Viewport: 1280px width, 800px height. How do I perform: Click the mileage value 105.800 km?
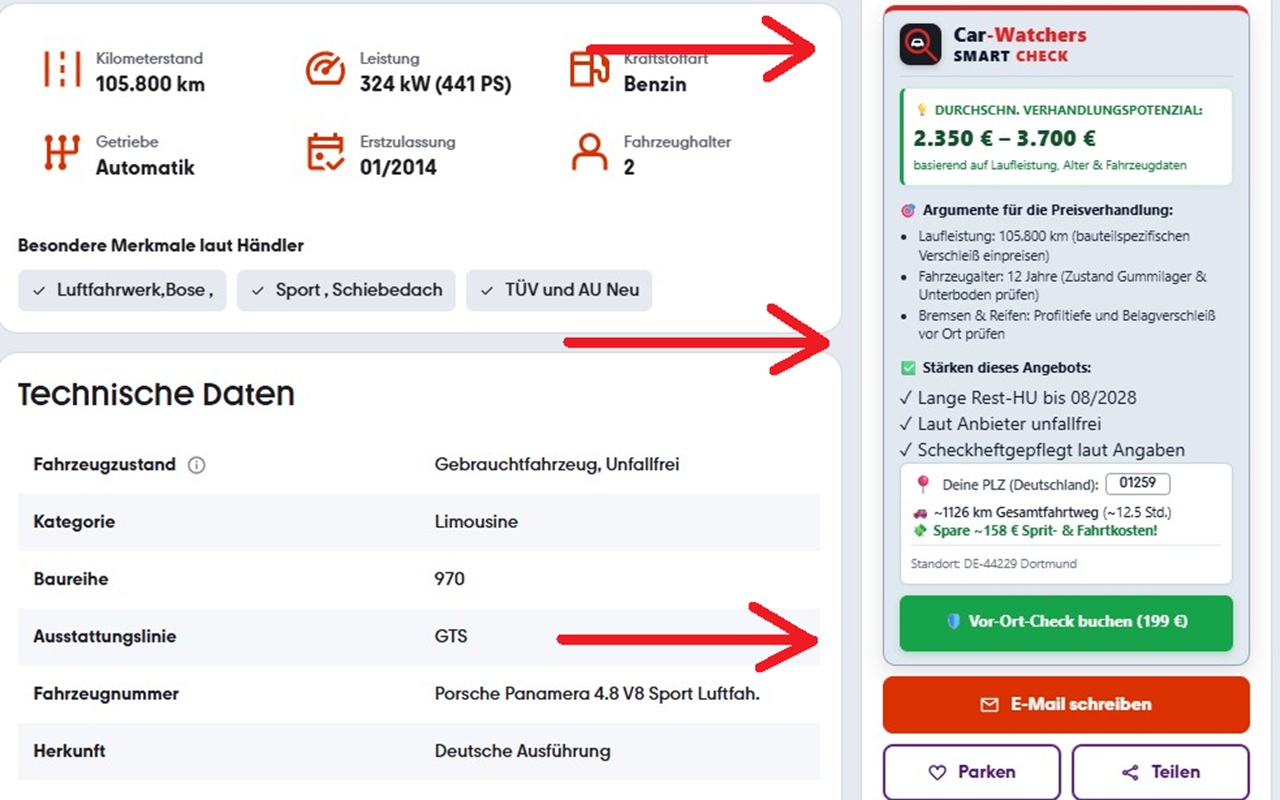coord(150,85)
